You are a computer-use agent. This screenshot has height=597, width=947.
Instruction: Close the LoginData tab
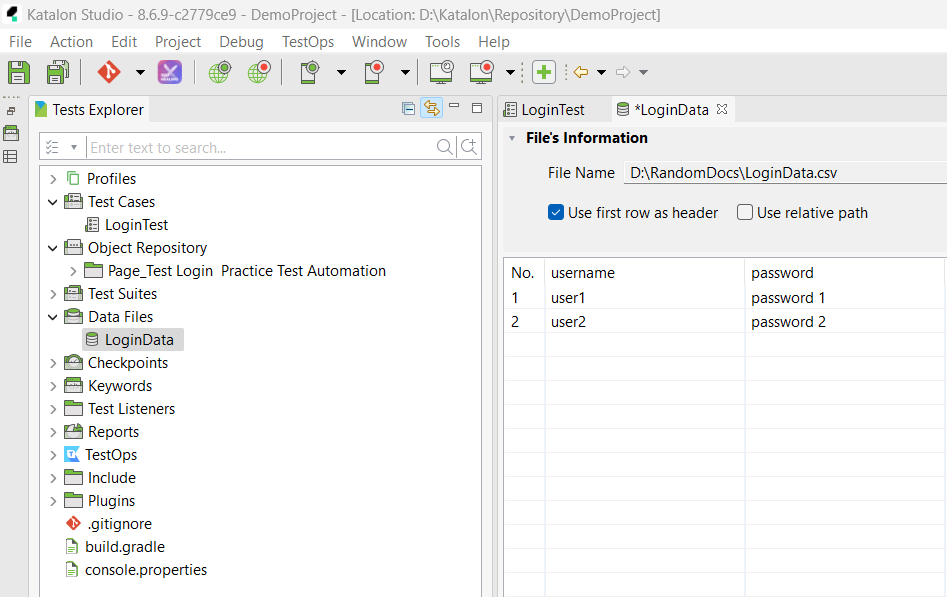722,109
